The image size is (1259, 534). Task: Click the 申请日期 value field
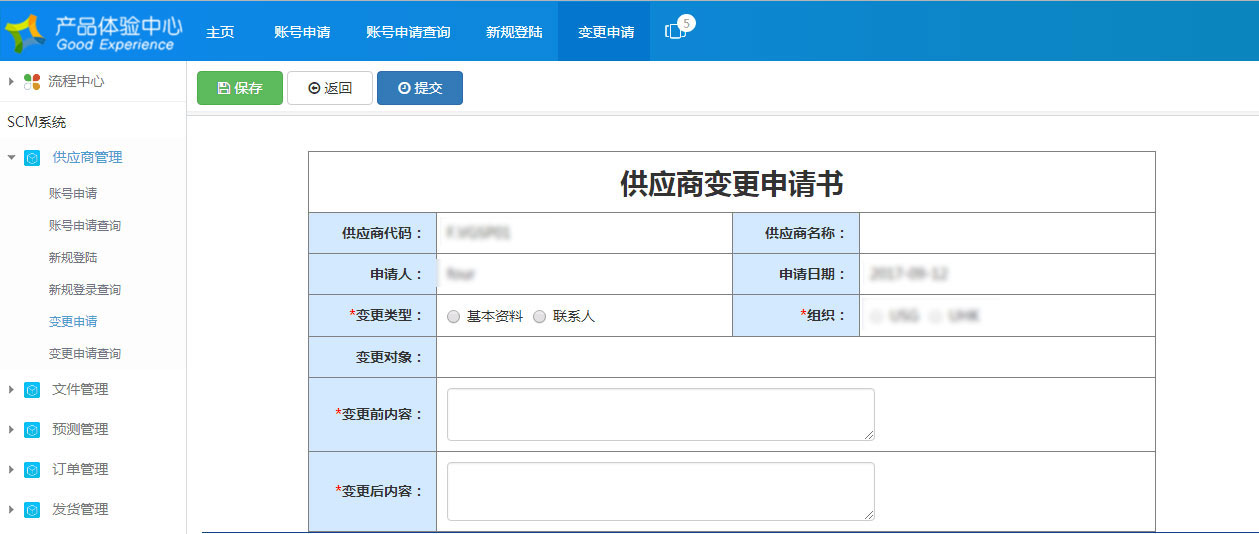[1007, 274]
